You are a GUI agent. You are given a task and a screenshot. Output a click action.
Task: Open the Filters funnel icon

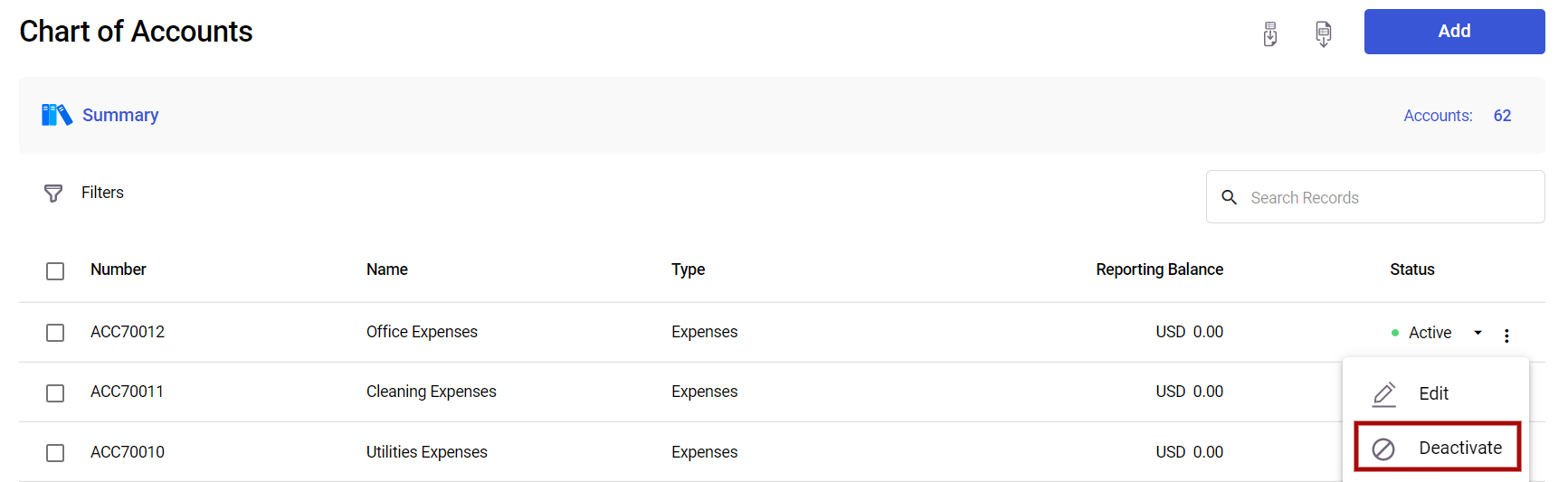pos(53,193)
